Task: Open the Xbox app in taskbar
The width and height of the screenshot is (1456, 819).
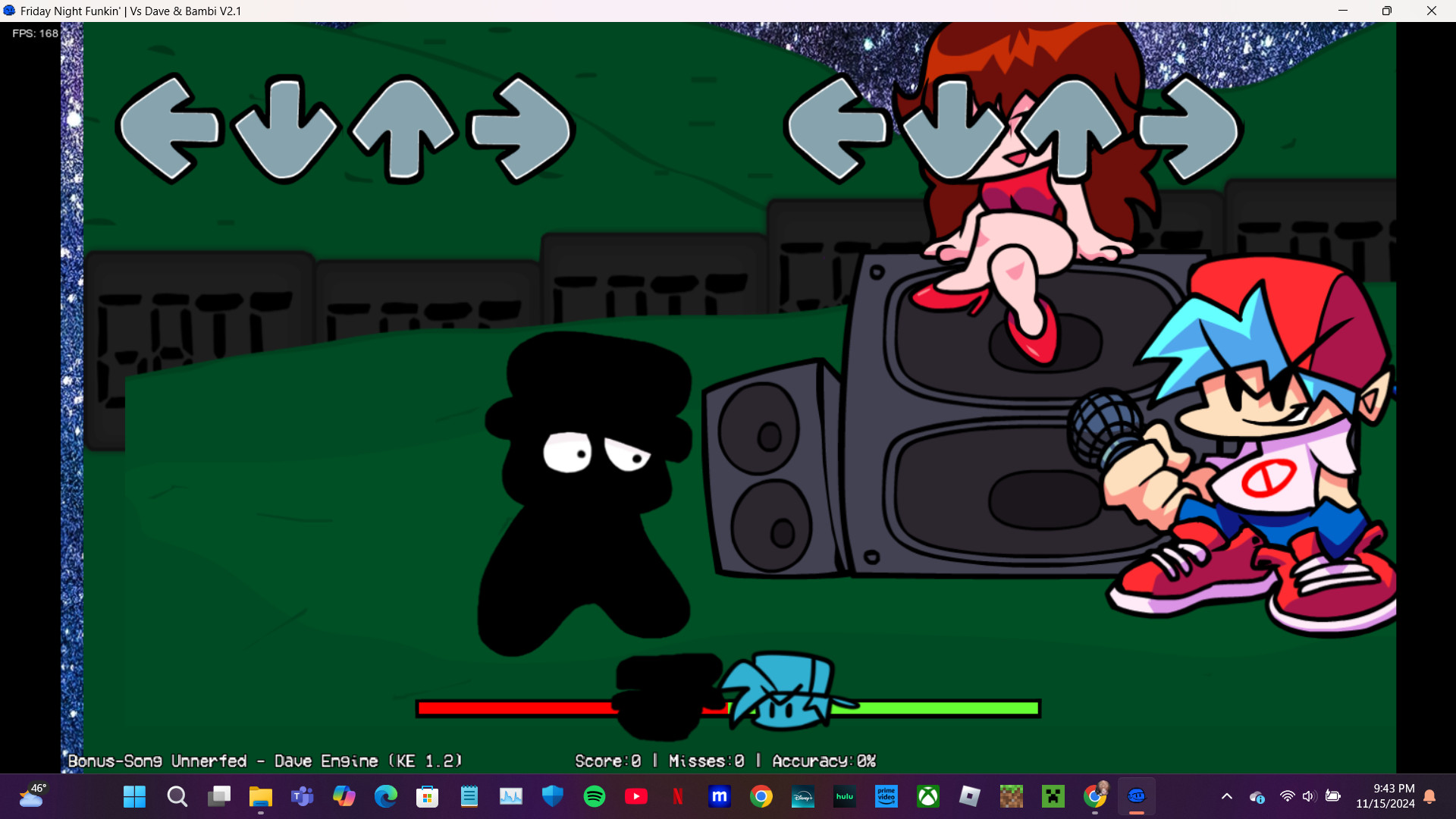Action: pyautogui.click(x=928, y=796)
